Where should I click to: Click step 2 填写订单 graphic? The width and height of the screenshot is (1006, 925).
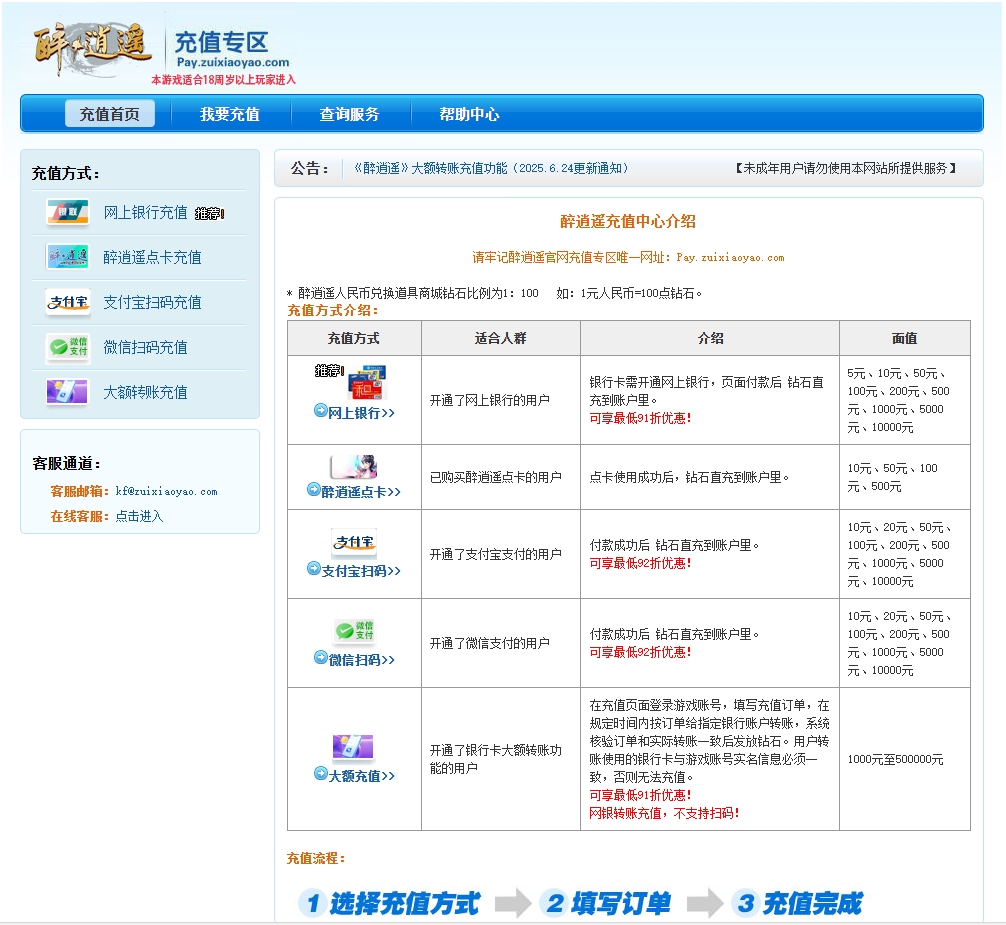(x=606, y=903)
